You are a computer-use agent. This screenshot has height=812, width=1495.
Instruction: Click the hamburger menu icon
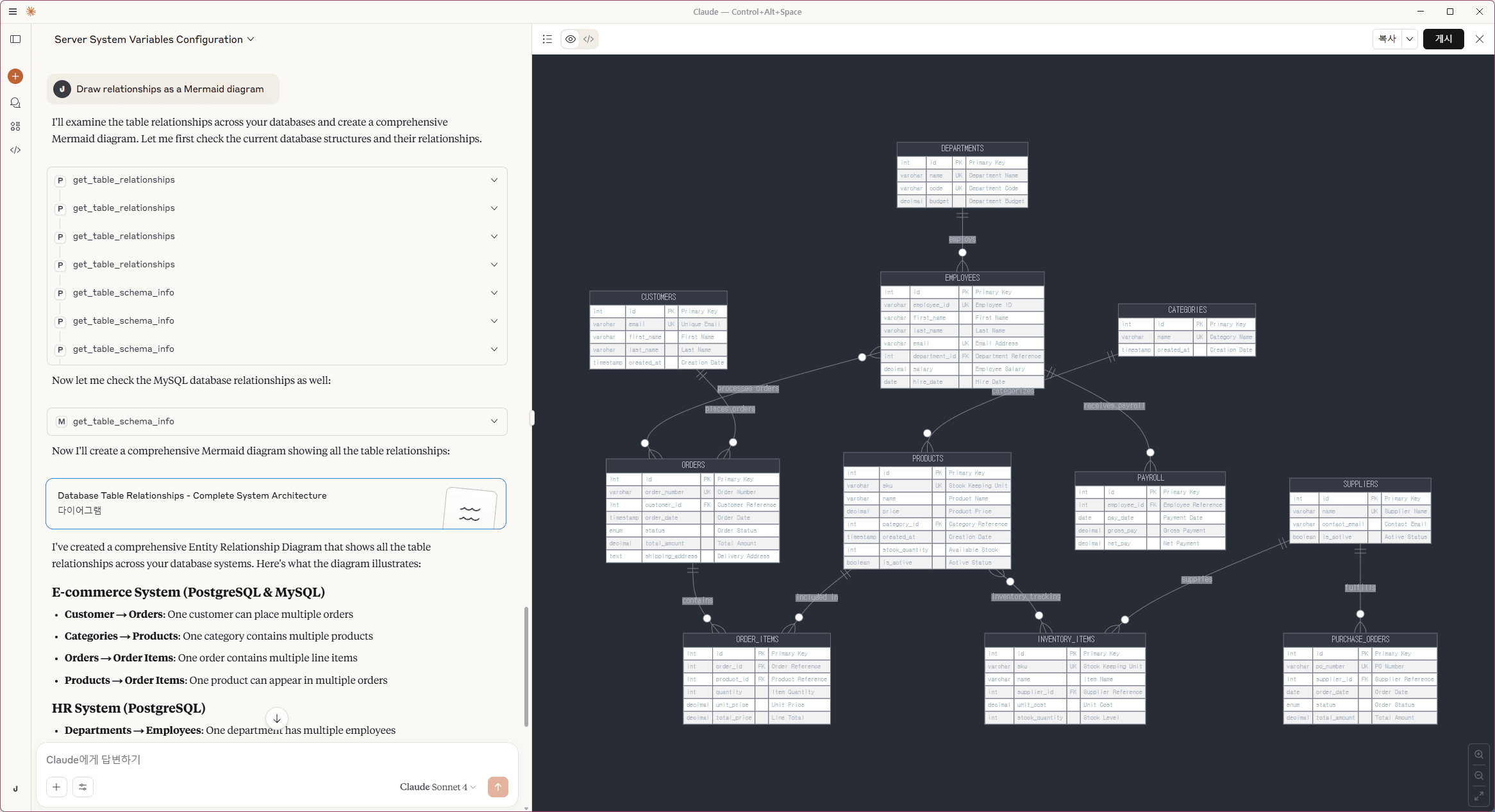[12, 12]
